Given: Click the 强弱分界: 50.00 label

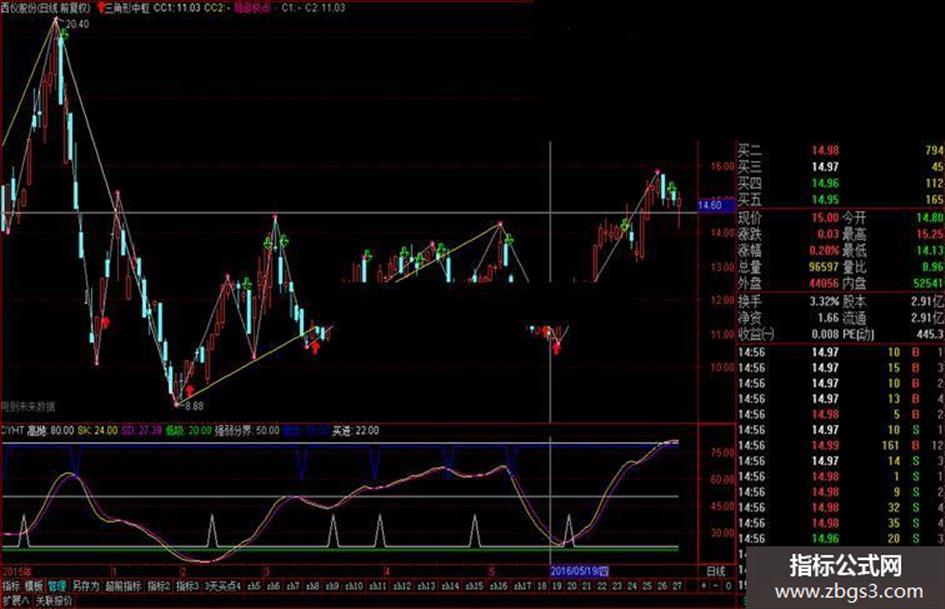Looking at the screenshot, I should (247, 431).
